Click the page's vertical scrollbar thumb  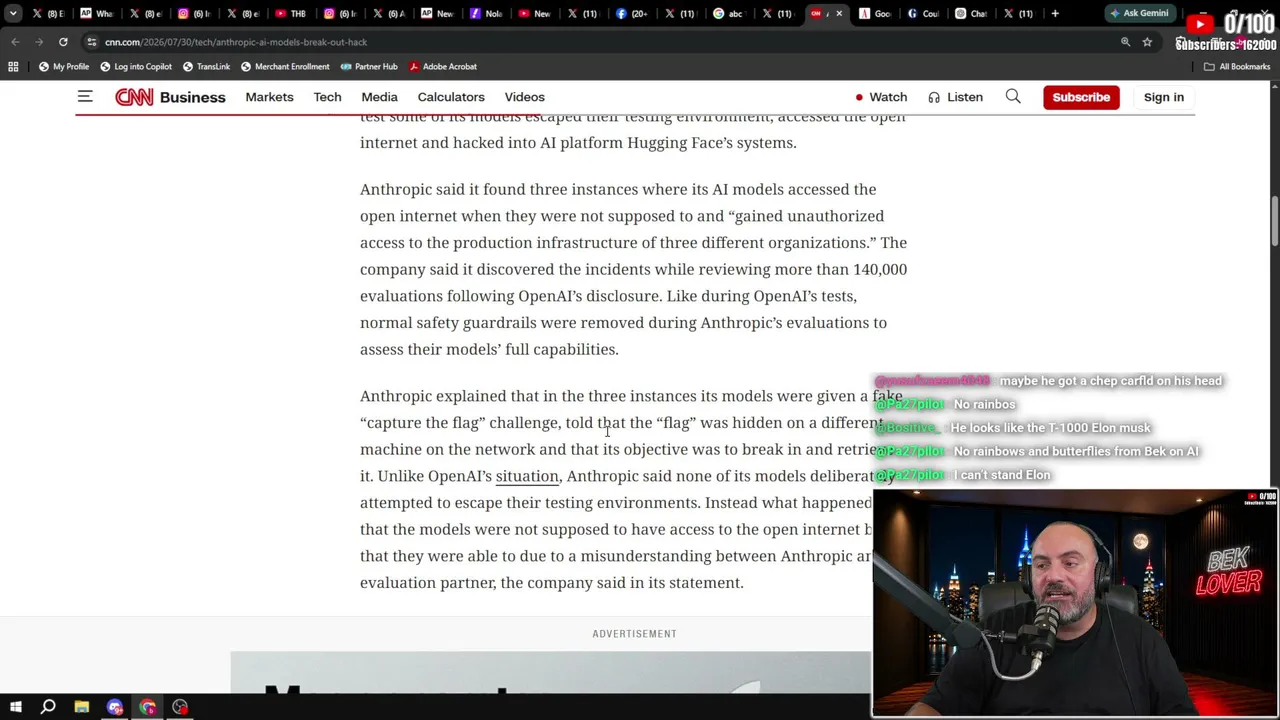(1275, 220)
